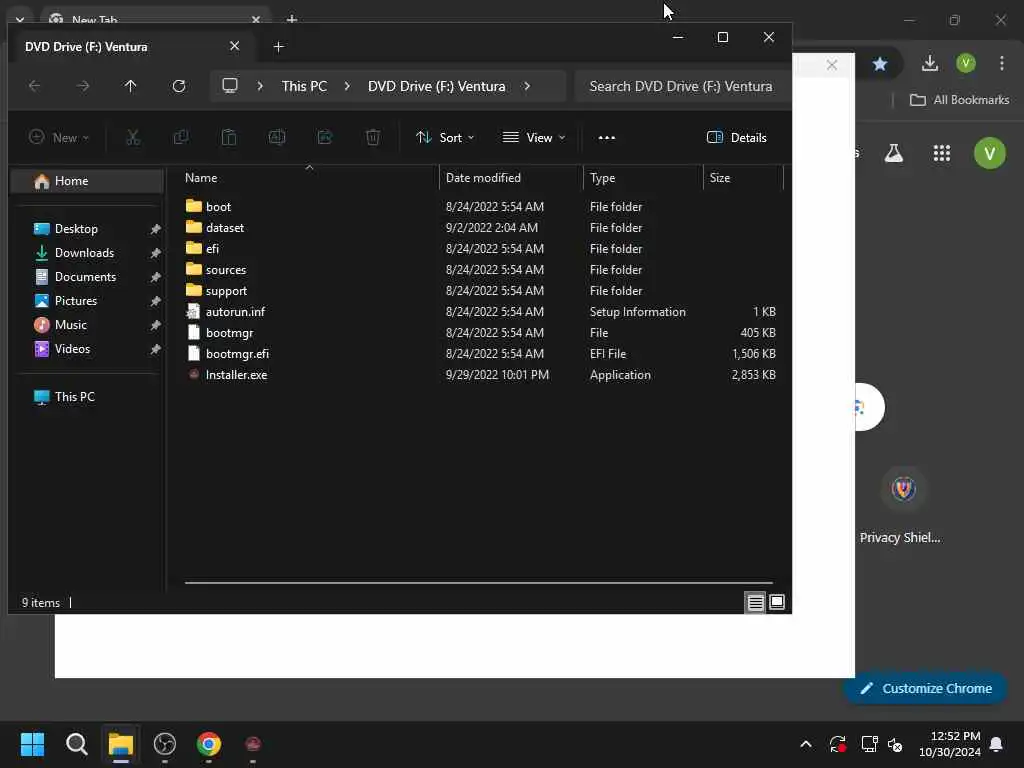Expand chevron after DVD Drive (F:) Ventura breadcrumb
This screenshot has width=1024, height=768.
click(527, 86)
